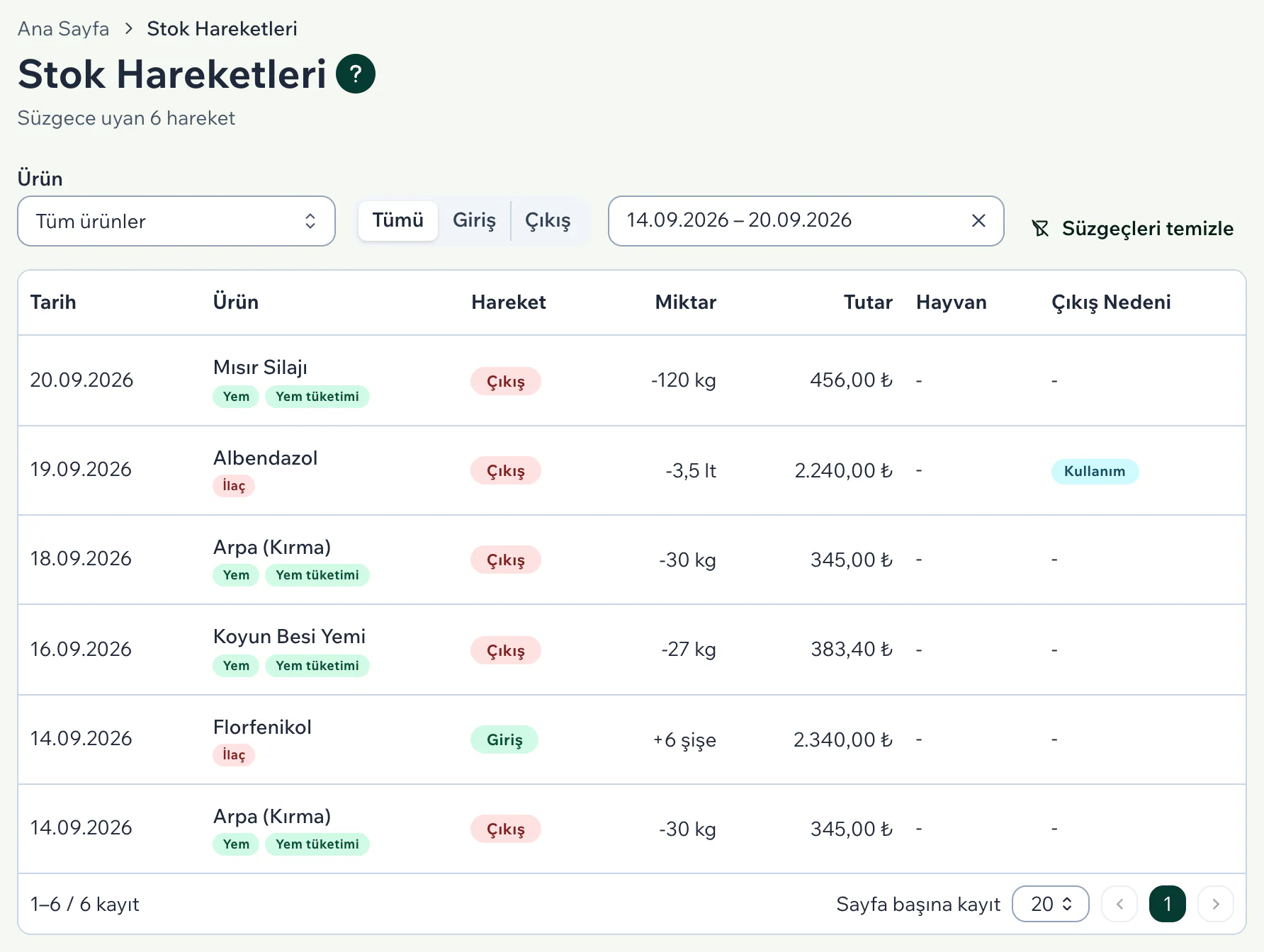The image size is (1264, 952).
Task: Switch to the Giriş filter segment
Action: [474, 220]
